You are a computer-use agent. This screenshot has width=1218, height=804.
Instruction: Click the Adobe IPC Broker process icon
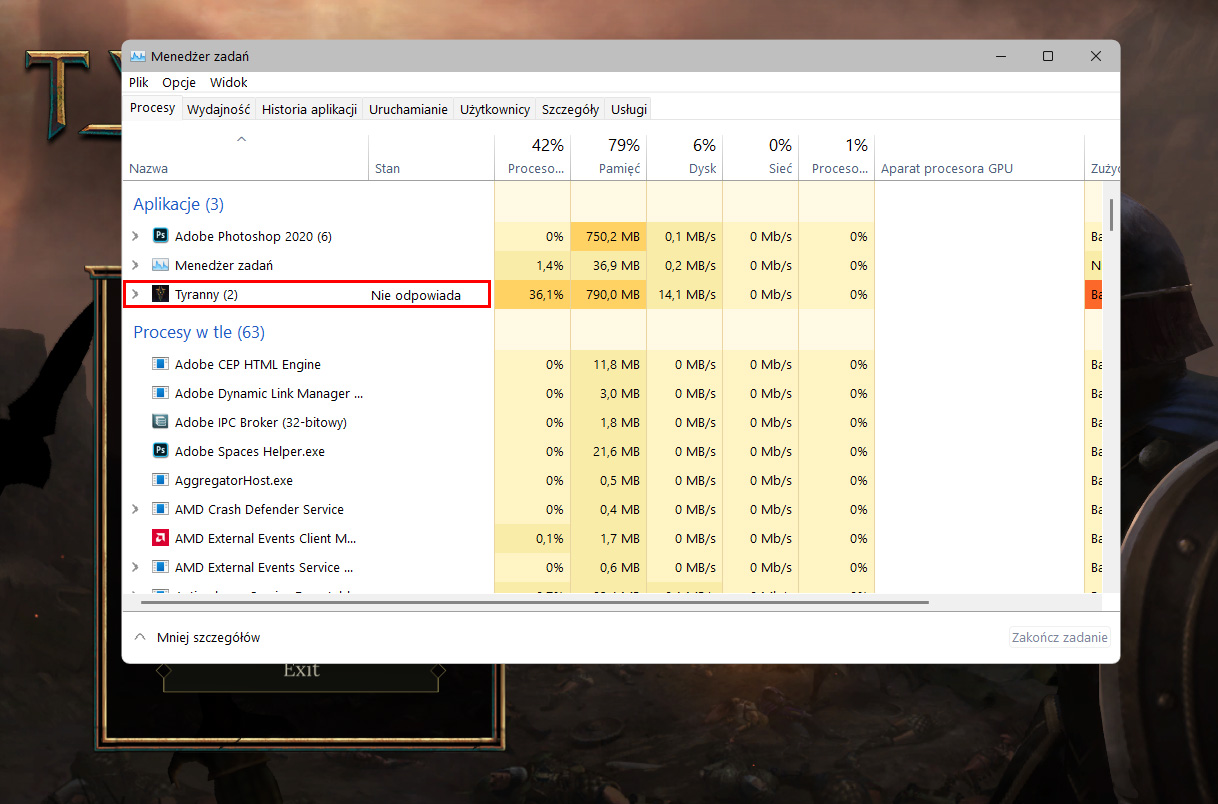[x=160, y=422]
